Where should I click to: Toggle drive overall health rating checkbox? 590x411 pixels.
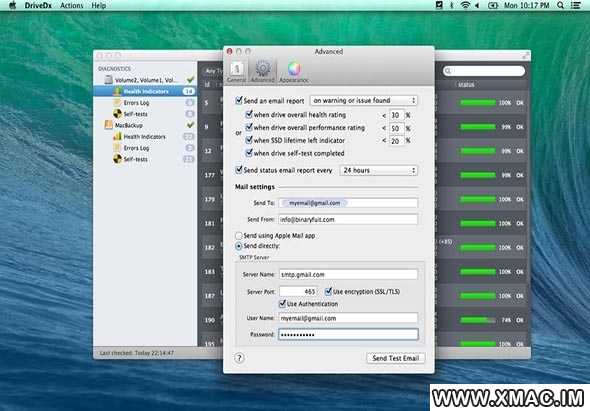249,114
